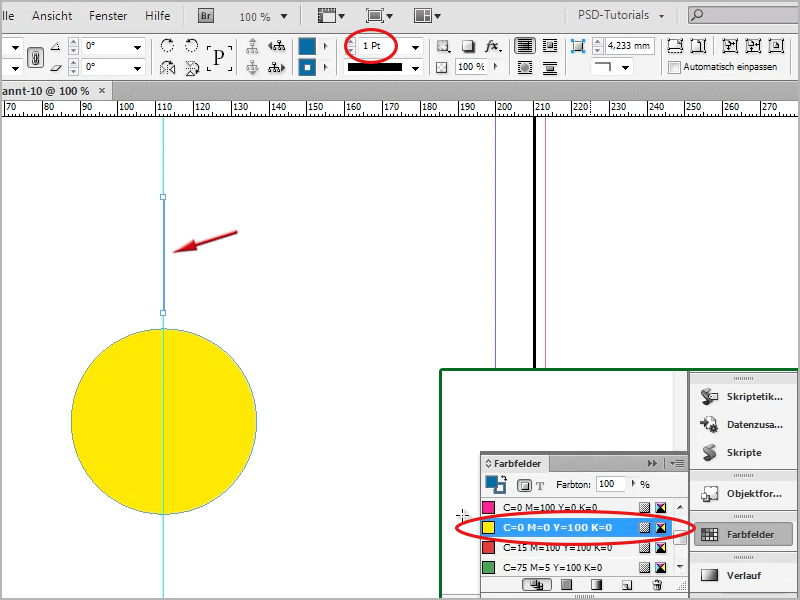Screen dimensions: 800x600
Task: Open the fx effects menu icon
Action: tap(493, 46)
